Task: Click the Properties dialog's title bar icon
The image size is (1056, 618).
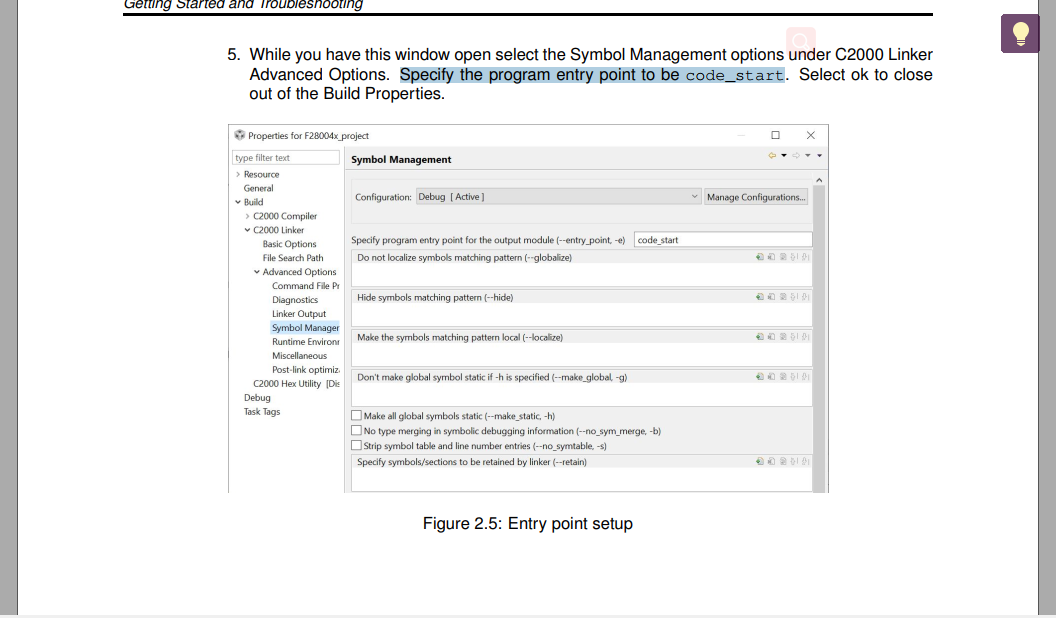Action: tap(239, 135)
